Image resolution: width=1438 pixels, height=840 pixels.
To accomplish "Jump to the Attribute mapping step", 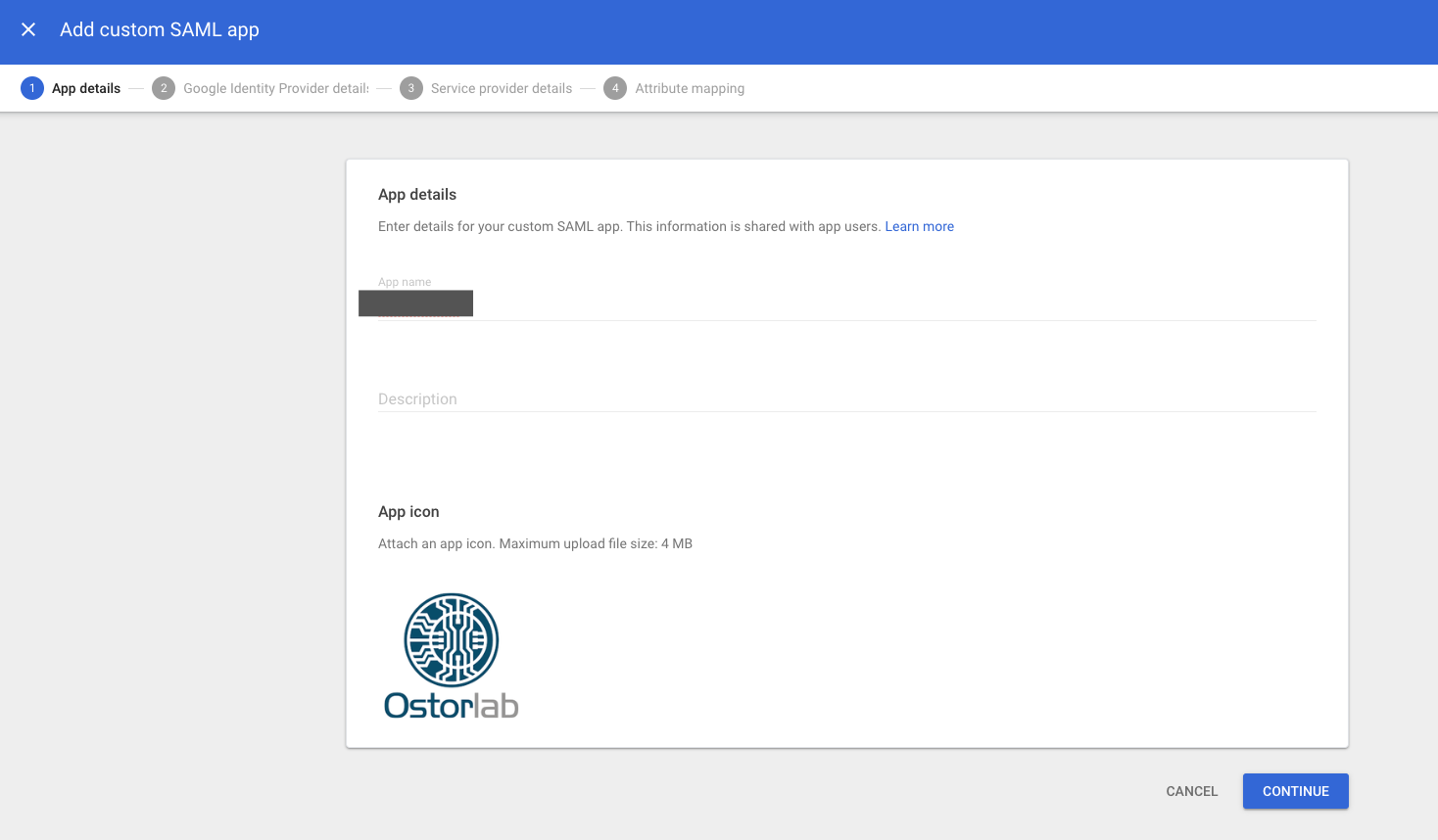I will (x=690, y=88).
